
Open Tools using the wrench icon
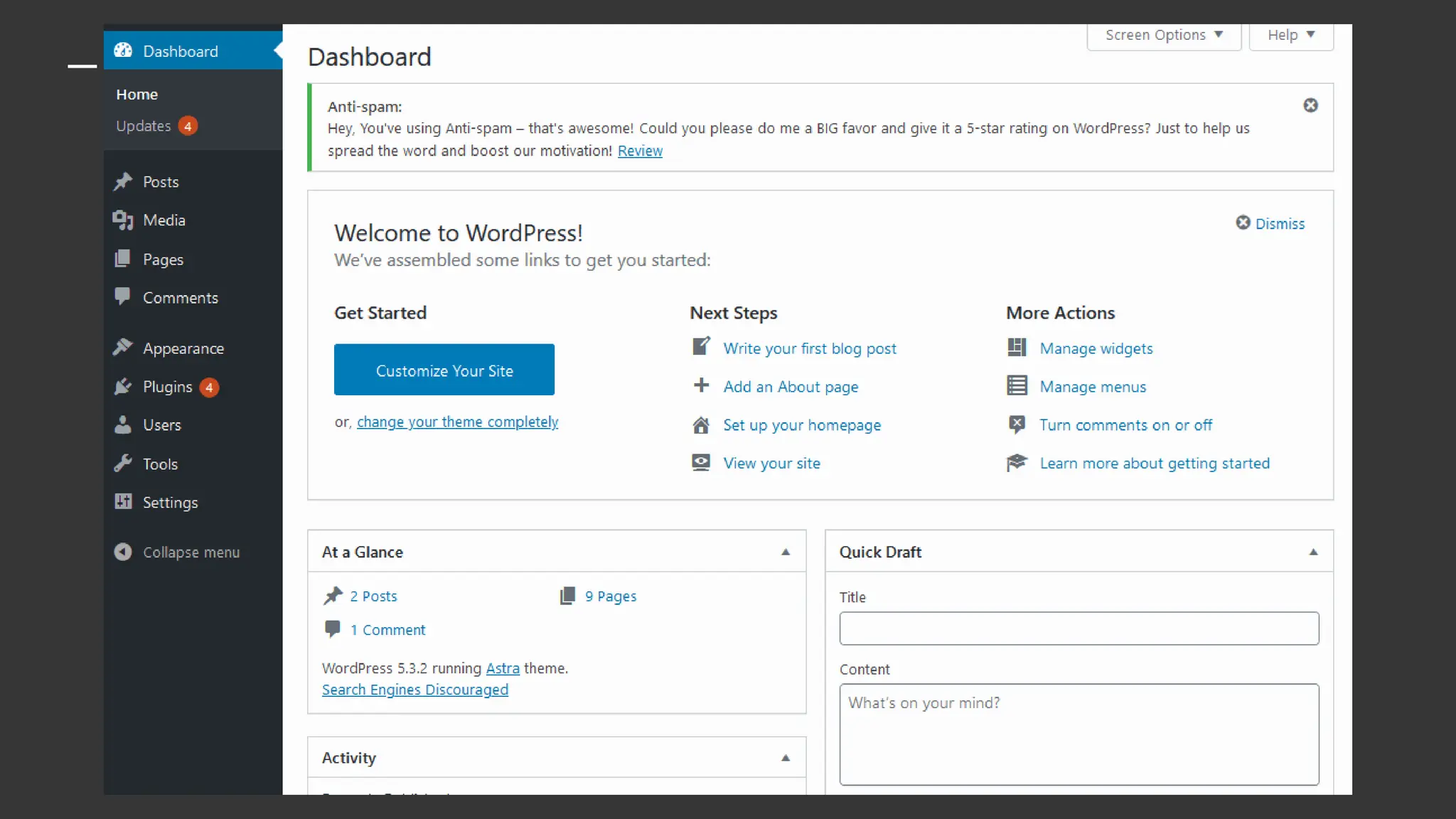tap(123, 464)
